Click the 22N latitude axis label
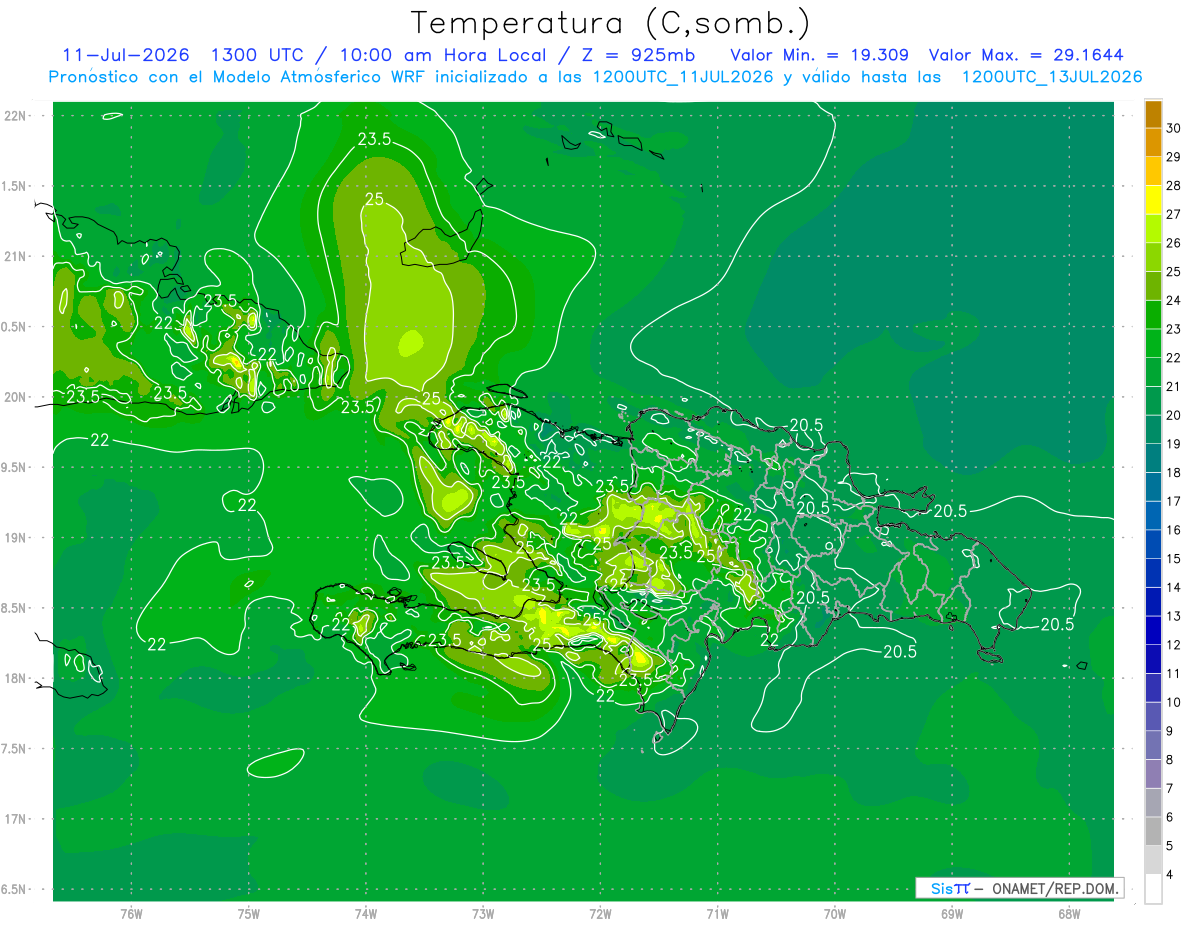 pyautogui.click(x=16, y=116)
